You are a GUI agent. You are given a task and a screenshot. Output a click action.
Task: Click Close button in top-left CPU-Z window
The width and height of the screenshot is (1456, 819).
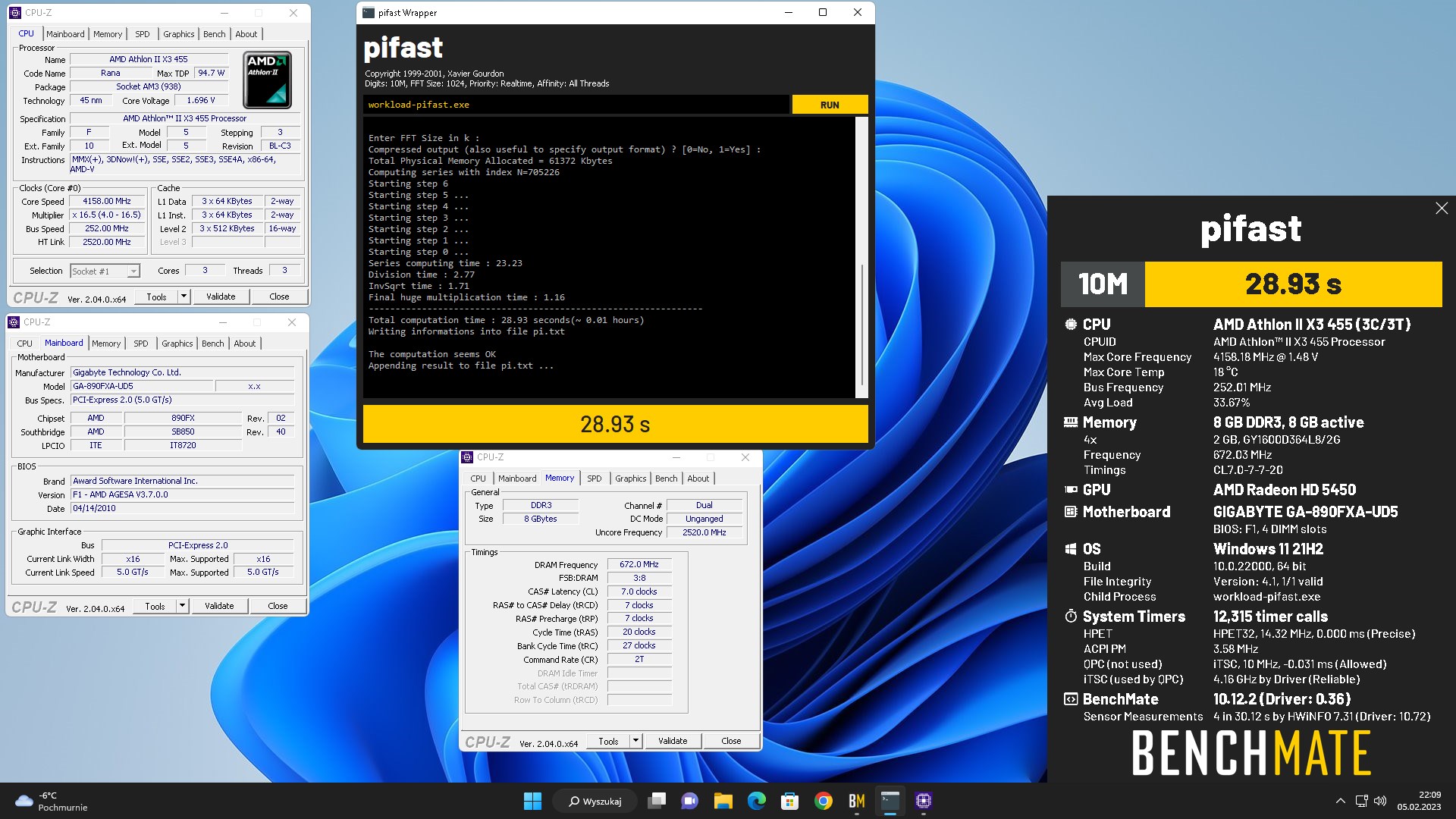(x=279, y=297)
